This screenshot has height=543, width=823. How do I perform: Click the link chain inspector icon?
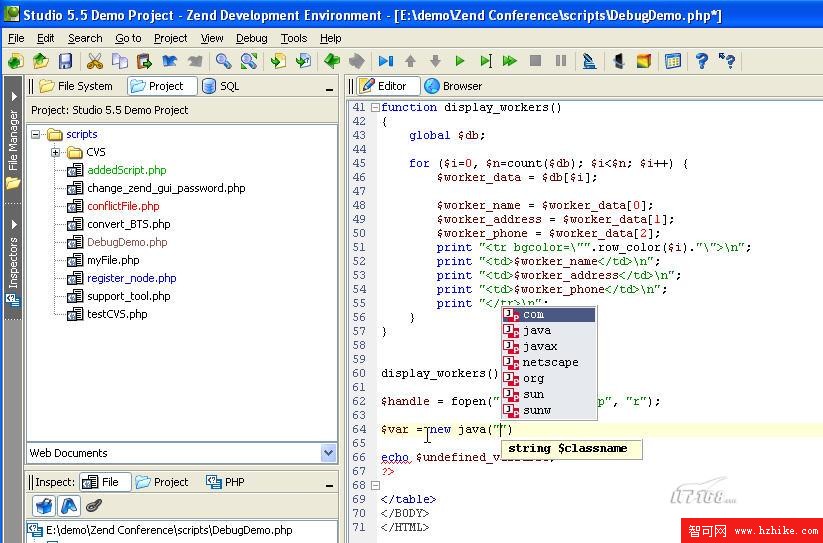point(94,506)
